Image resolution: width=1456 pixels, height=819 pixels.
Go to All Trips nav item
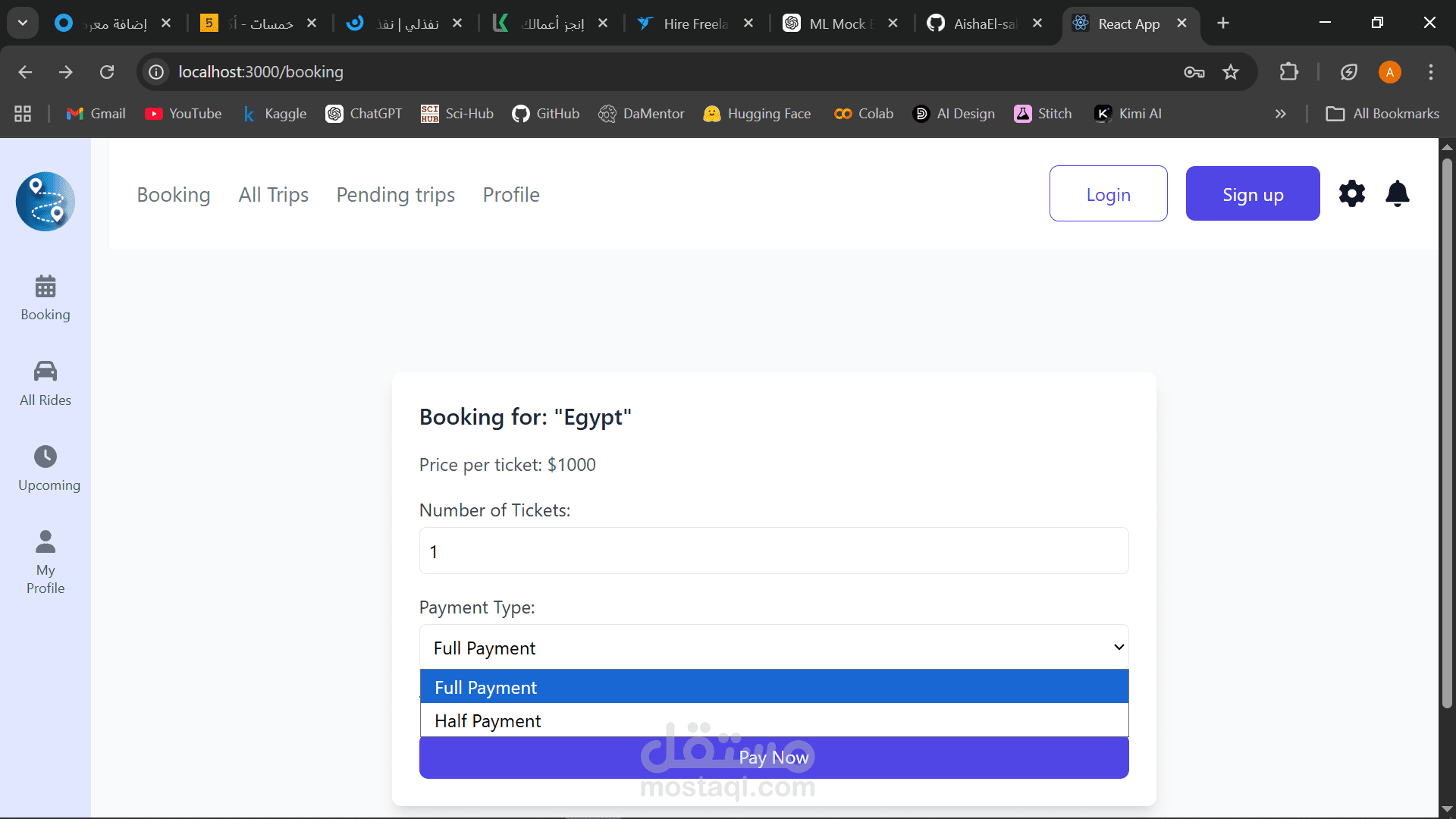(273, 195)
